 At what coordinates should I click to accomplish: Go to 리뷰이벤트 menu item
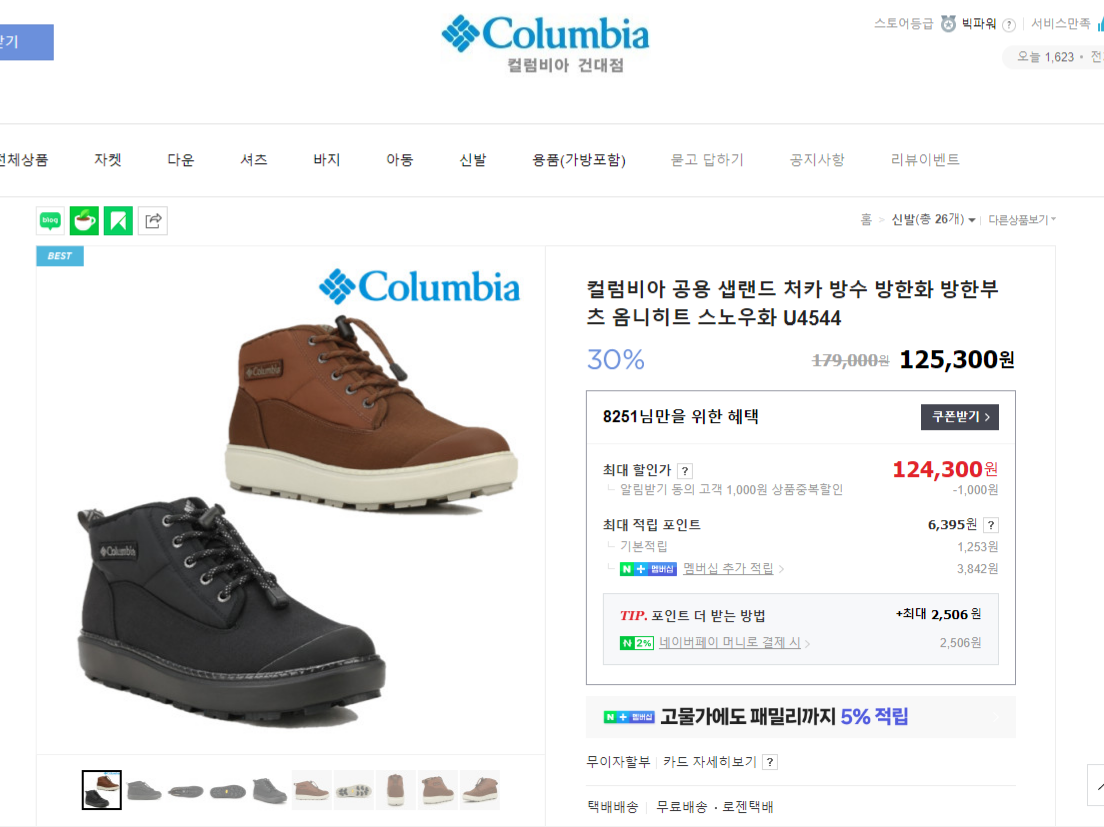[x=924, y=160]
